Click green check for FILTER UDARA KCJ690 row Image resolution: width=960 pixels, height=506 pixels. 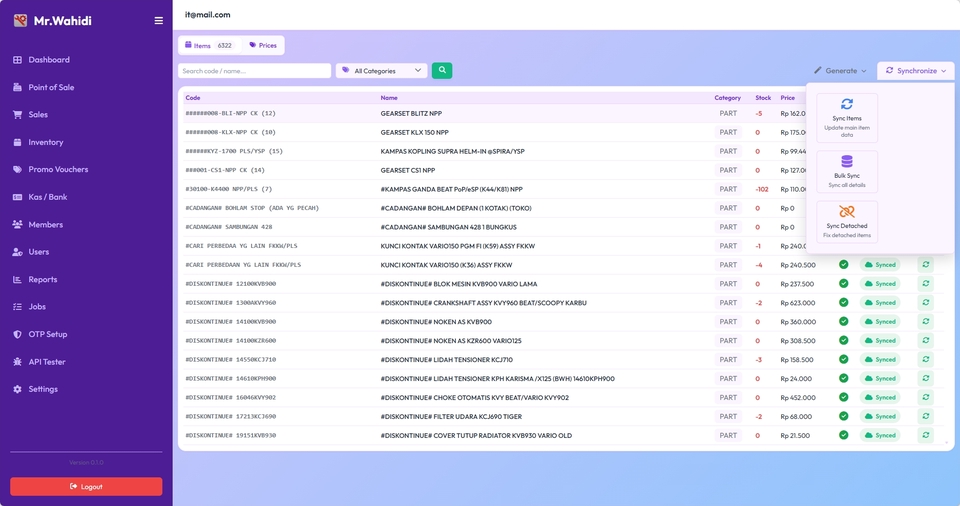[844, 417]
